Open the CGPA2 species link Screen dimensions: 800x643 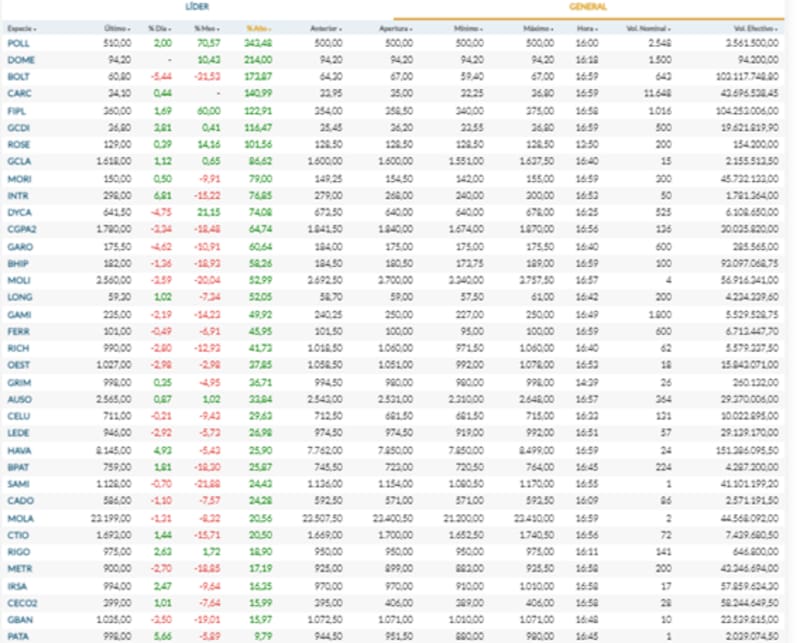coord(21,227)
